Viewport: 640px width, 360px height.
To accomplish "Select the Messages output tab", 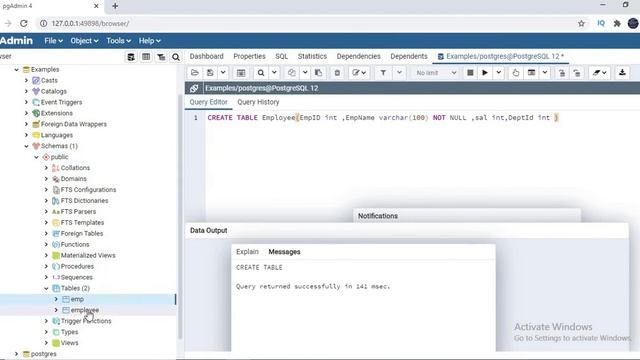I will (284, 252).
